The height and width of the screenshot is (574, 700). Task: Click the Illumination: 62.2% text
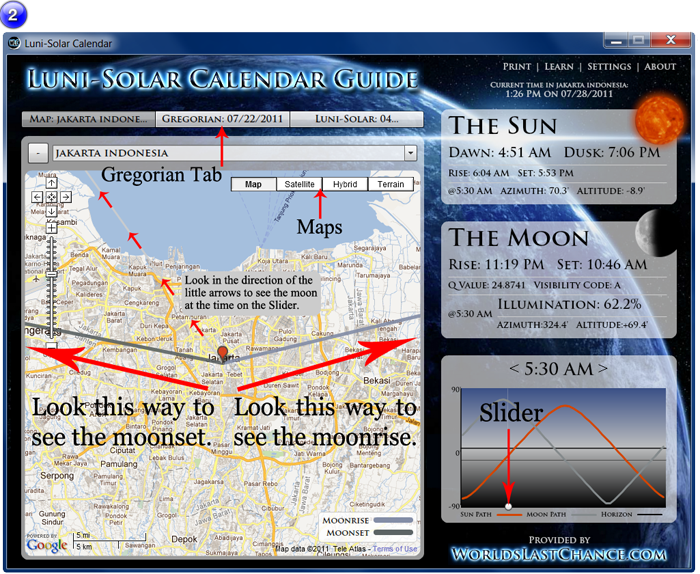pos(569,304)
